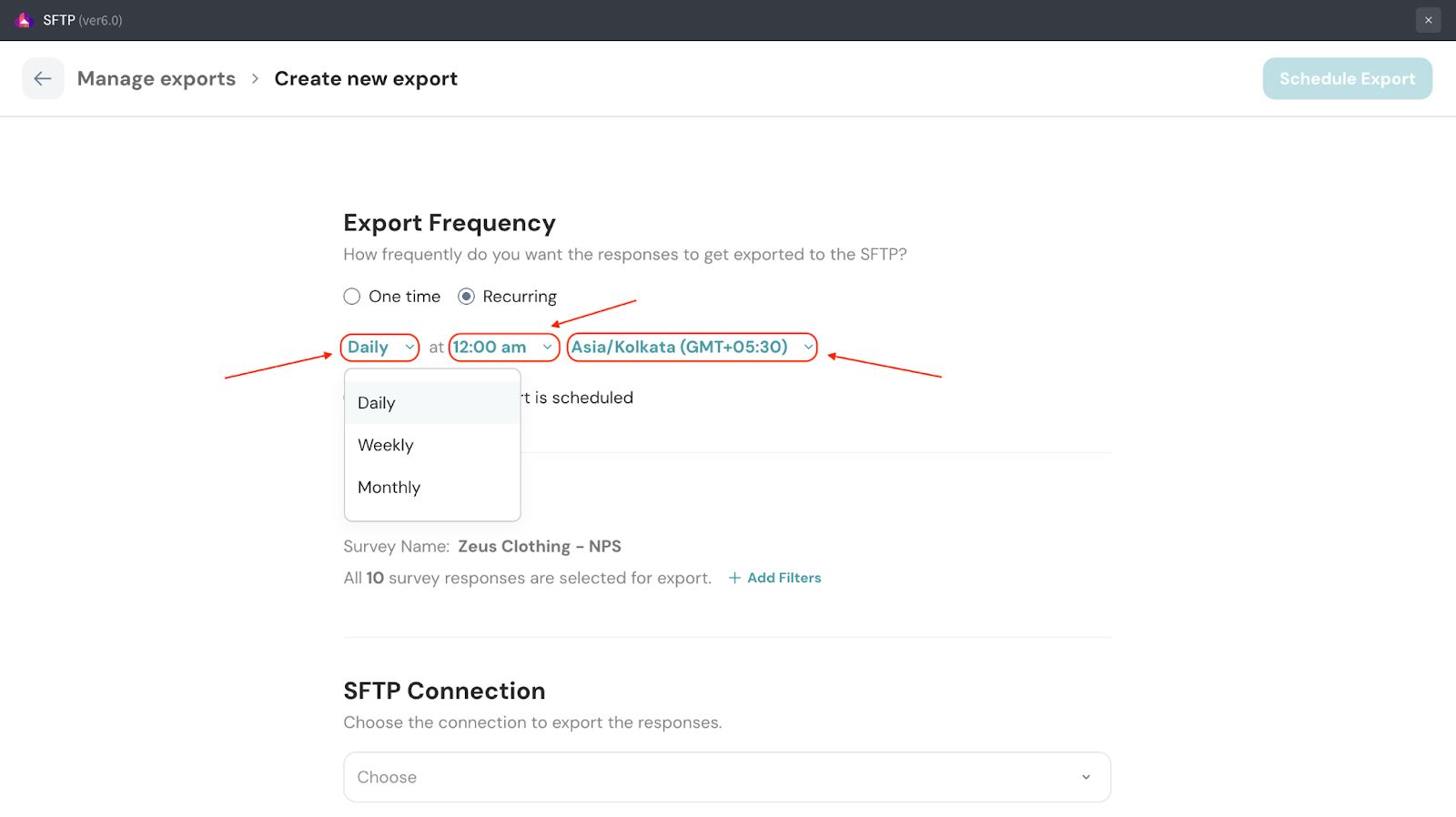Viewport: 1456px width, 817px height.
Task: Open the 12:00 am time dropdown
Action: (491, 348)
